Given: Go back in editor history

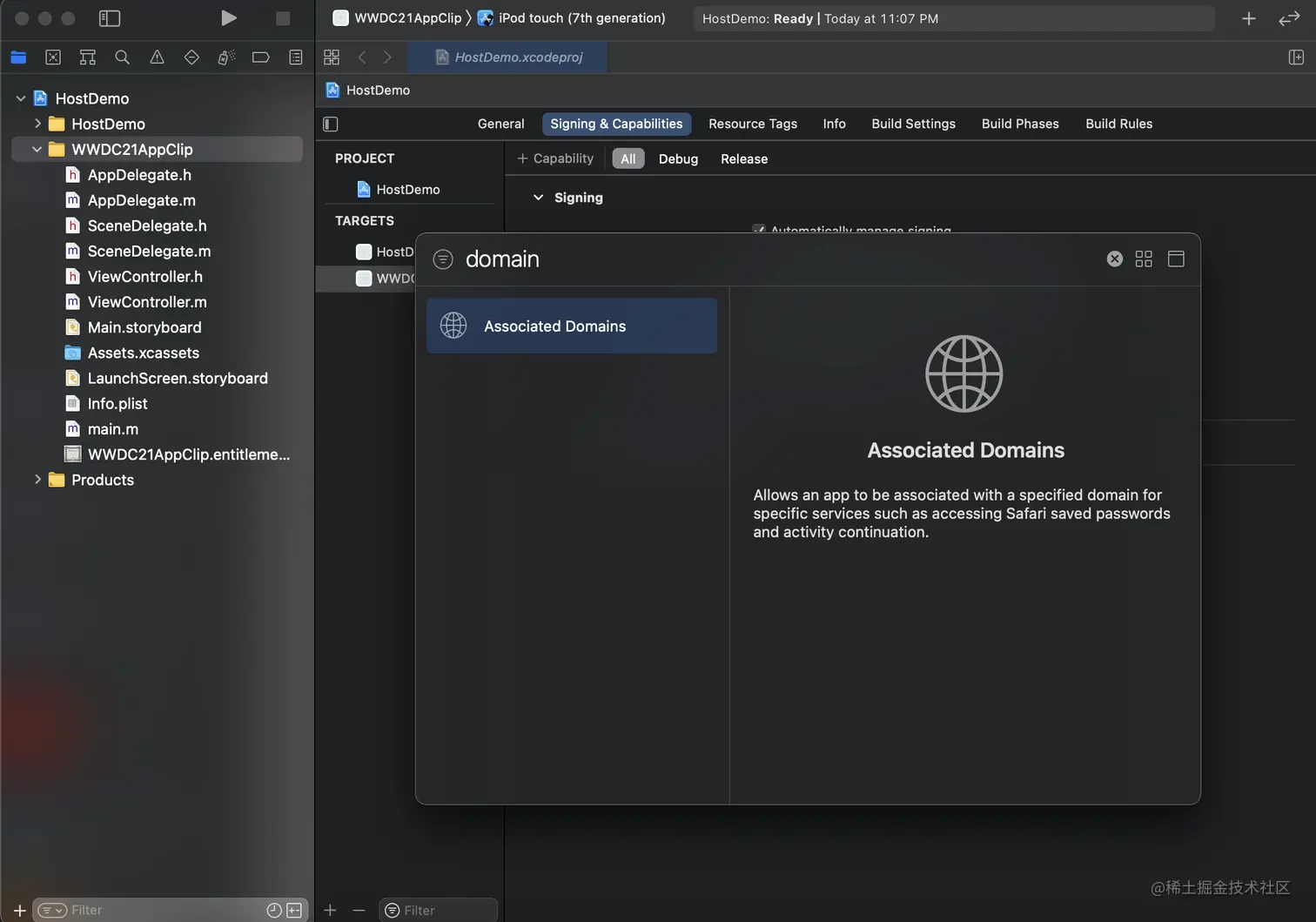Looking at the screenshot, I should pos(362,57).
